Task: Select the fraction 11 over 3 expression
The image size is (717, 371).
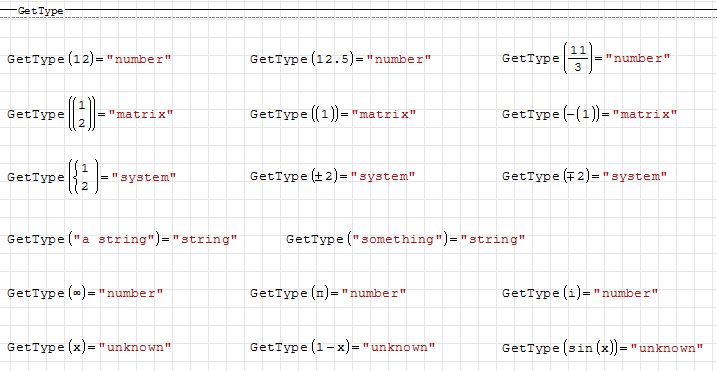Action: point(586,58)
